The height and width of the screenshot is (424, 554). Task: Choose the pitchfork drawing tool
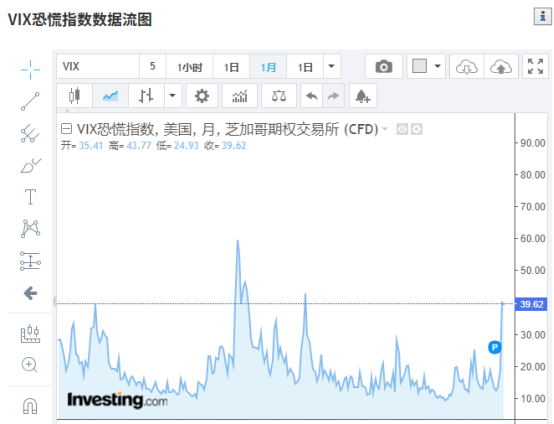coord(30,134)
